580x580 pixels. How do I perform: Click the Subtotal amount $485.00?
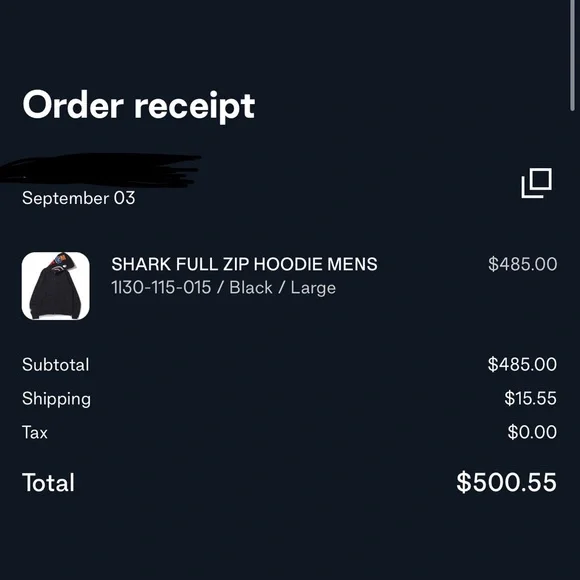coord(522,364)
